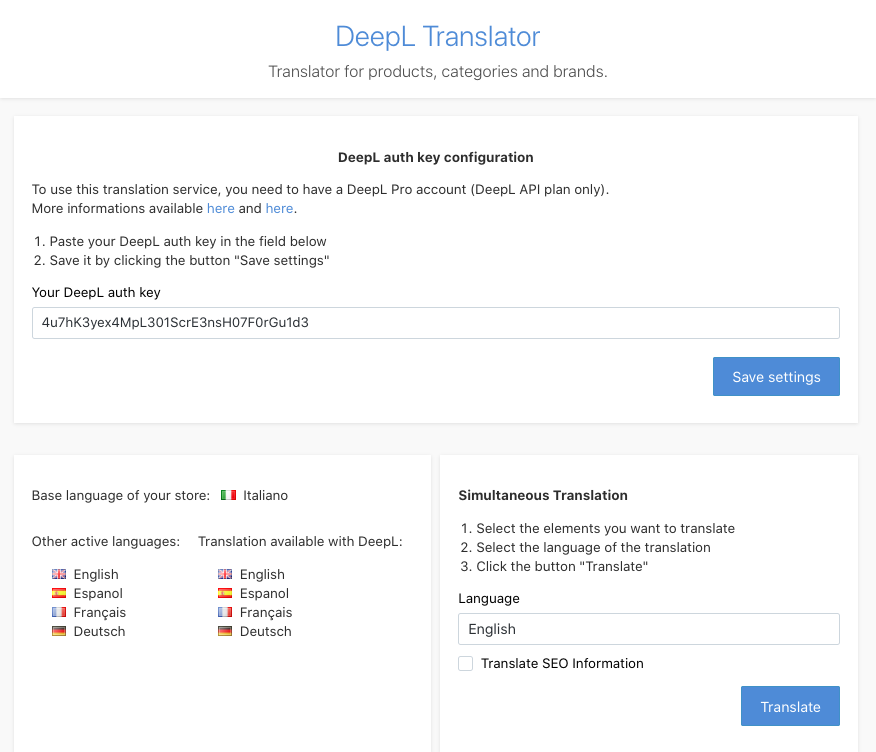Viewport: 876px width, 752px height.
Task: Click the Espanol text under Other active languages
Action: (98, 593)
